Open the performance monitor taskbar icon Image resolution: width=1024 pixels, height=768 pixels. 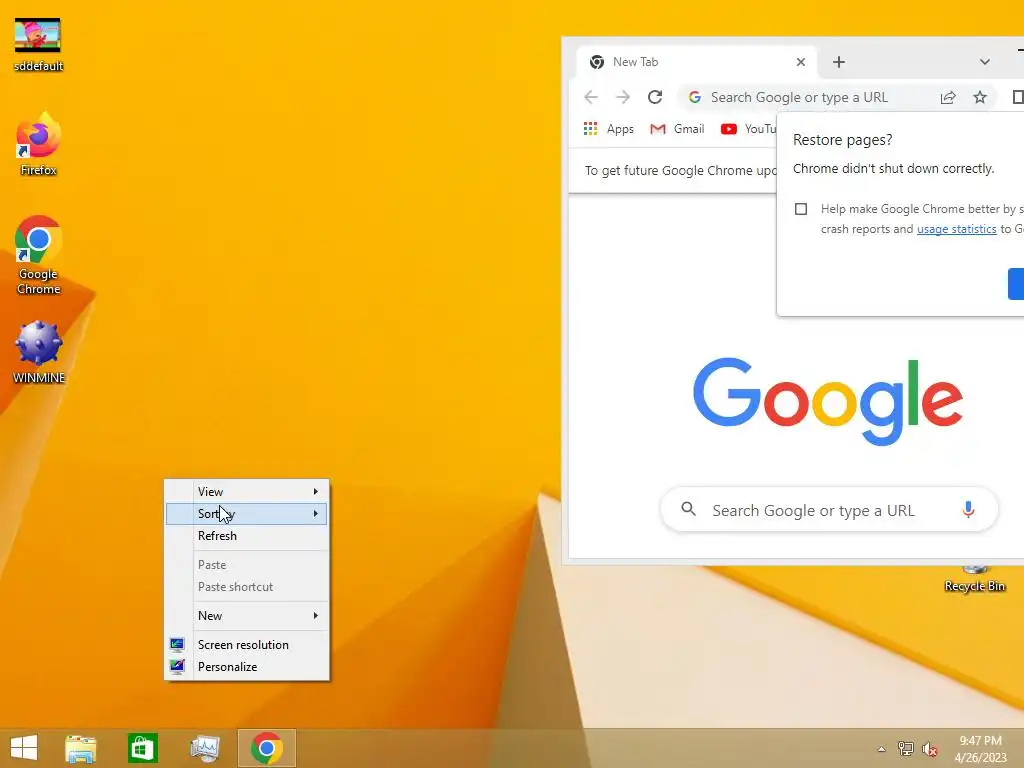[204, 748]
